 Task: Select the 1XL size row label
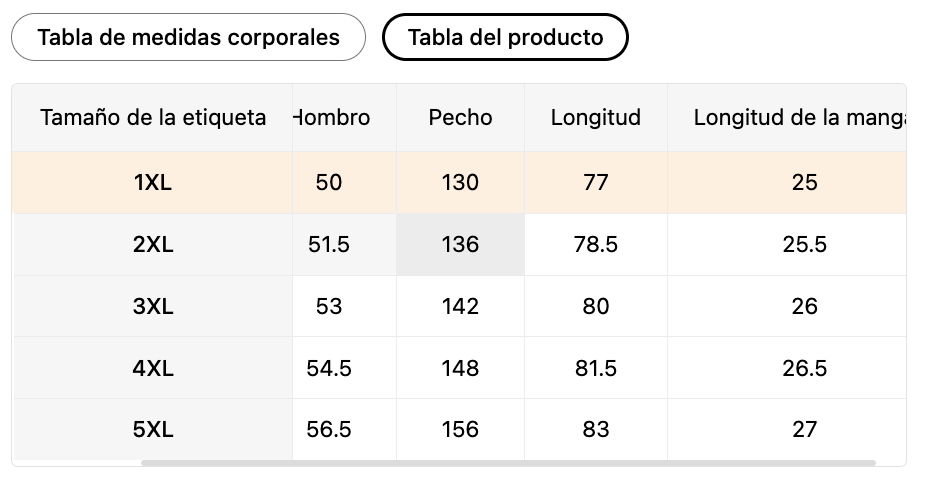pyautogui.click(x=153, y=182)
